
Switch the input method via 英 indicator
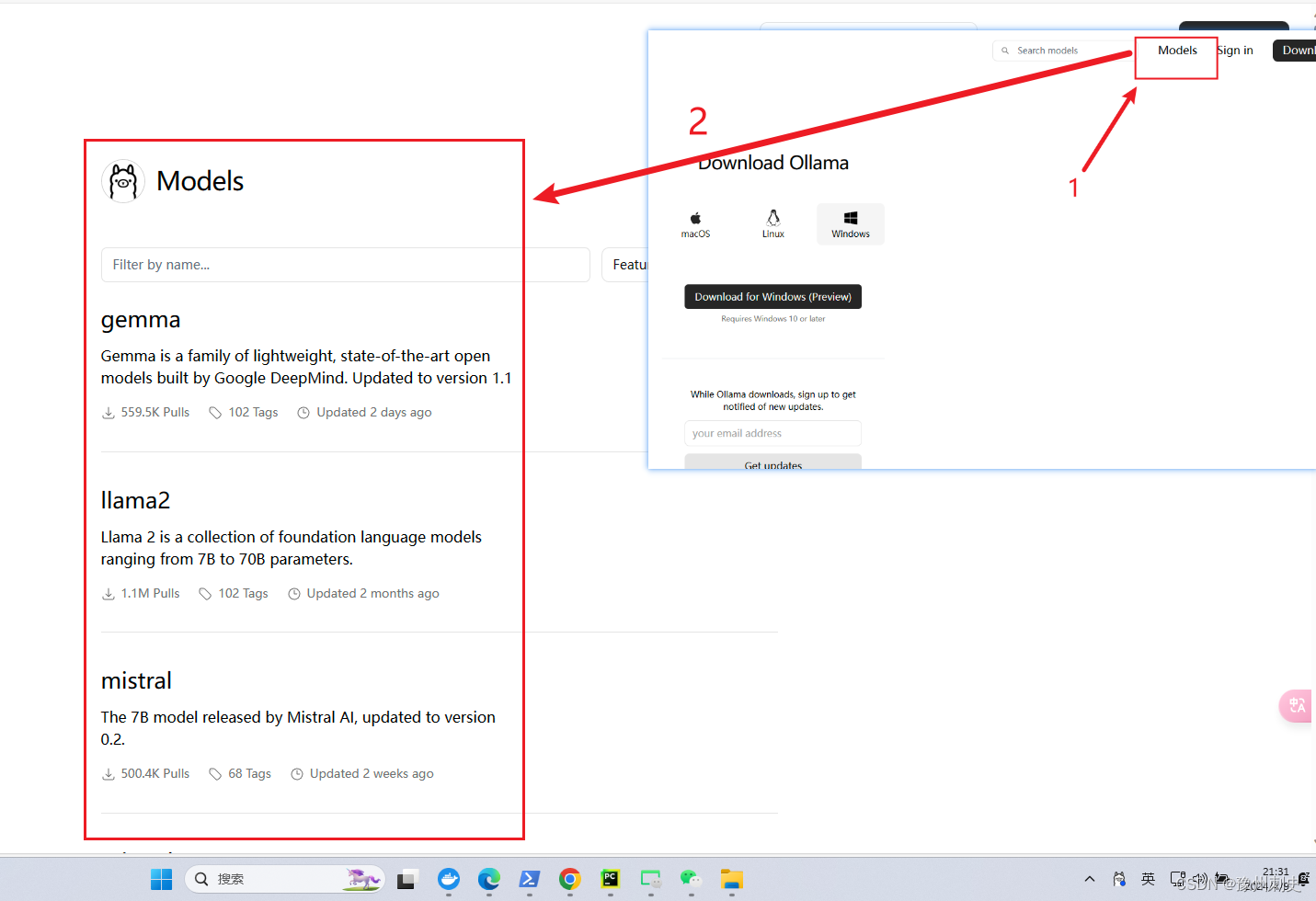[1148, 879]
